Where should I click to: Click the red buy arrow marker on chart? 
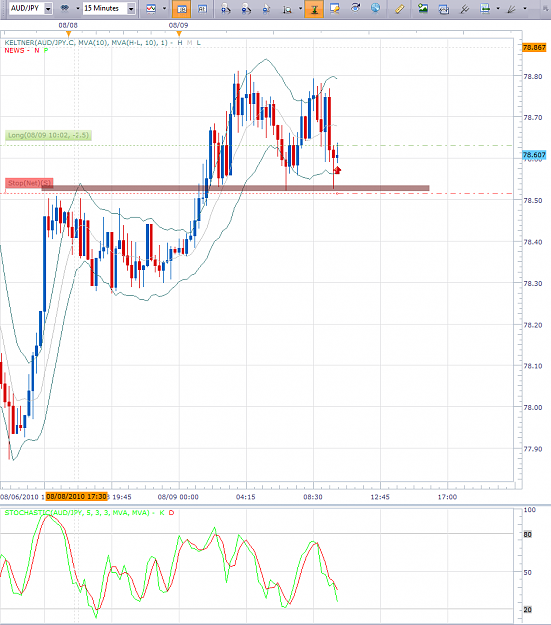(337, 170)
